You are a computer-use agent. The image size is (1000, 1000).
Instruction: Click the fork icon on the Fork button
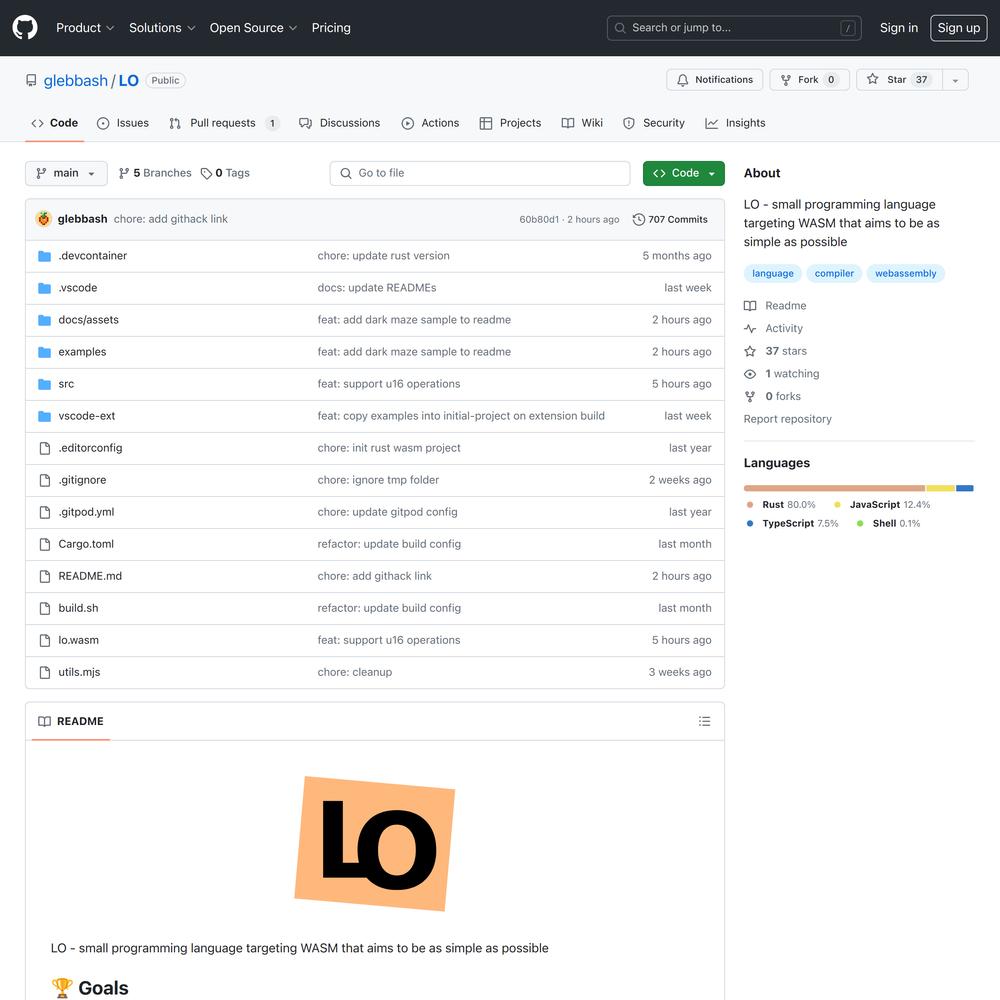(x=786, y=80)
